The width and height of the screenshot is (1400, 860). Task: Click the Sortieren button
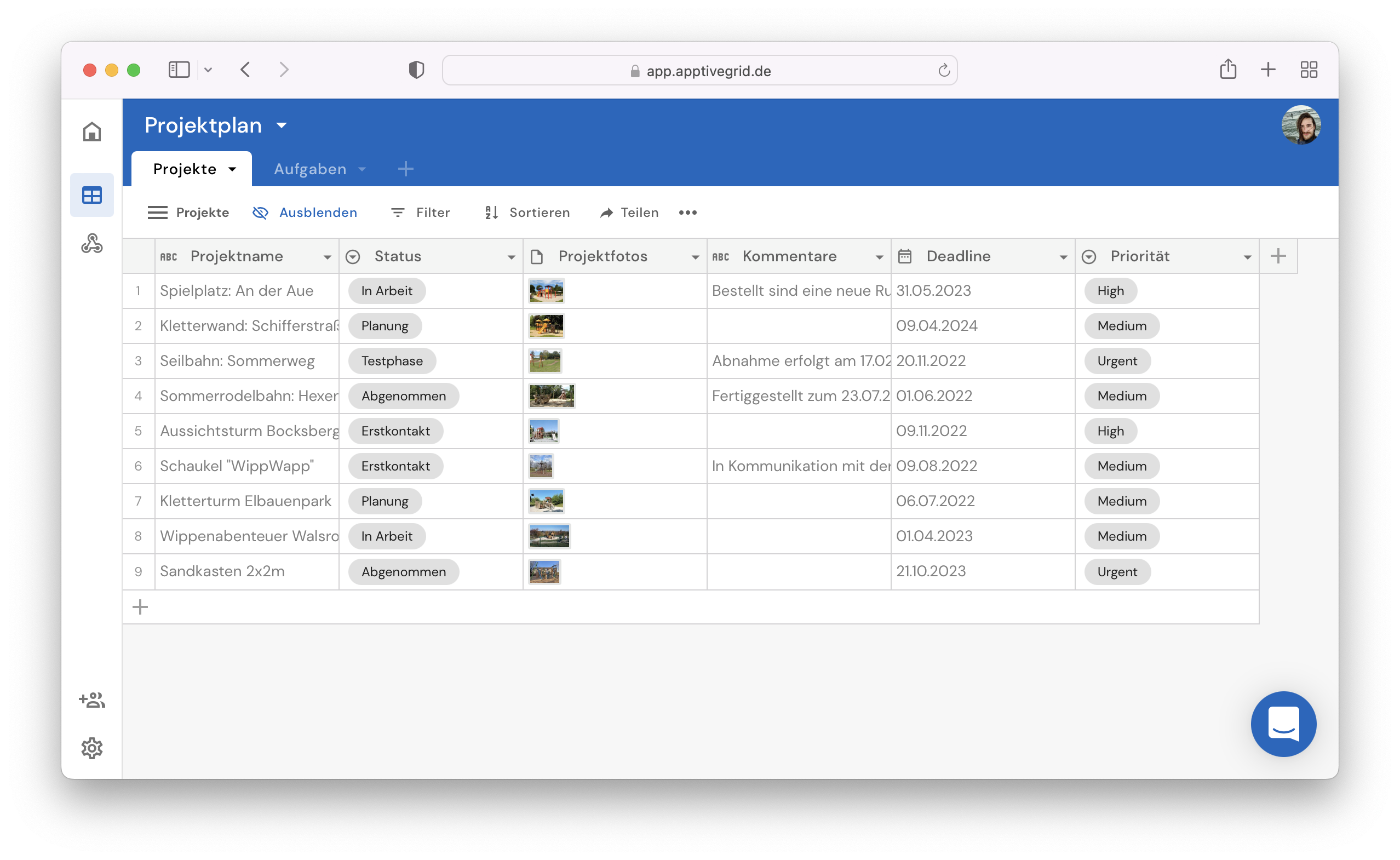527,213
